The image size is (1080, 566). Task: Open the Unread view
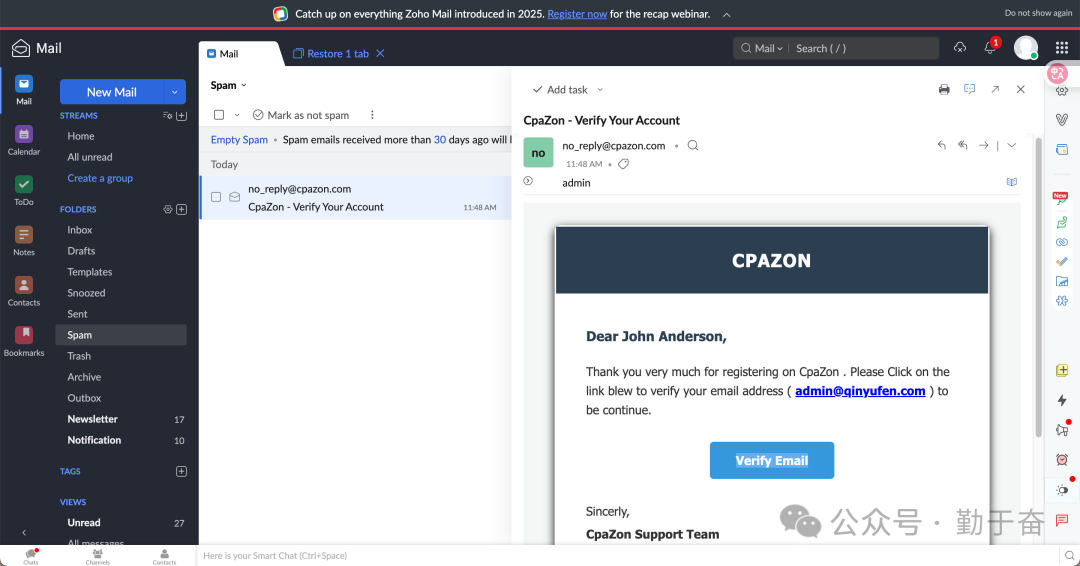click(x=84, y=523)
